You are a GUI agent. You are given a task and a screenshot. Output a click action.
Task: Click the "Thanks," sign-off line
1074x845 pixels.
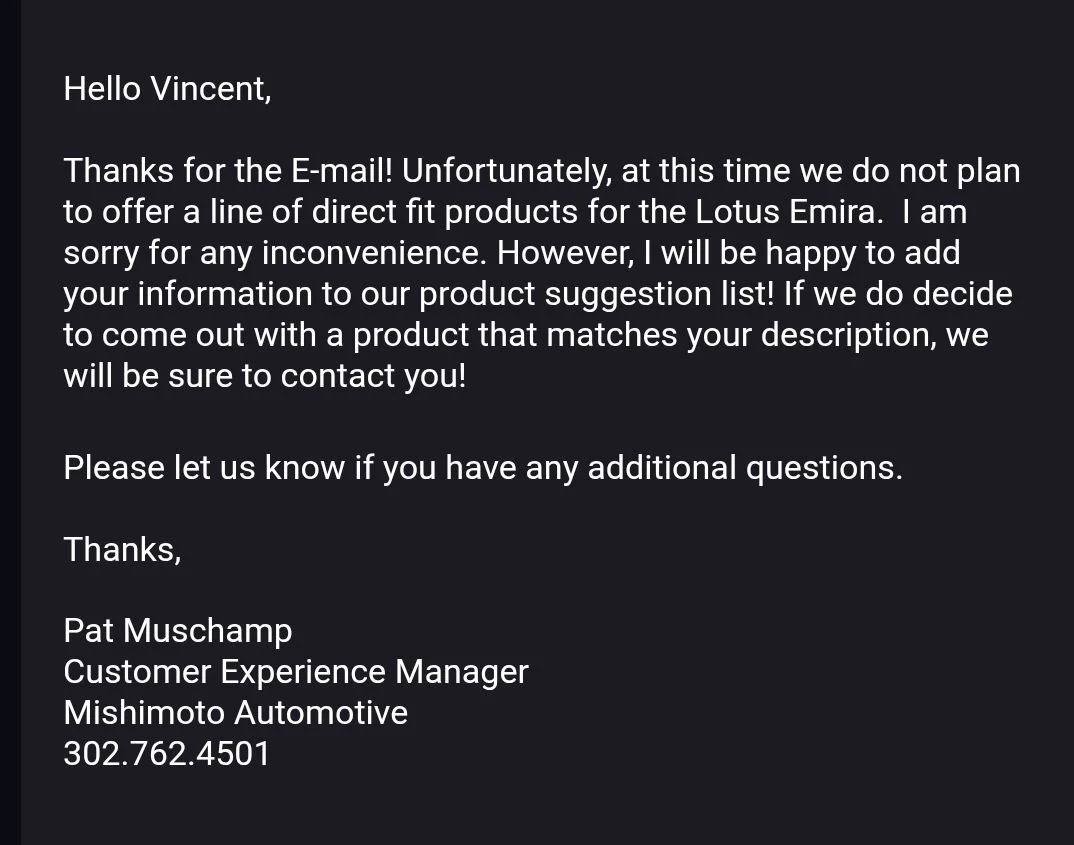pos(123,550)
